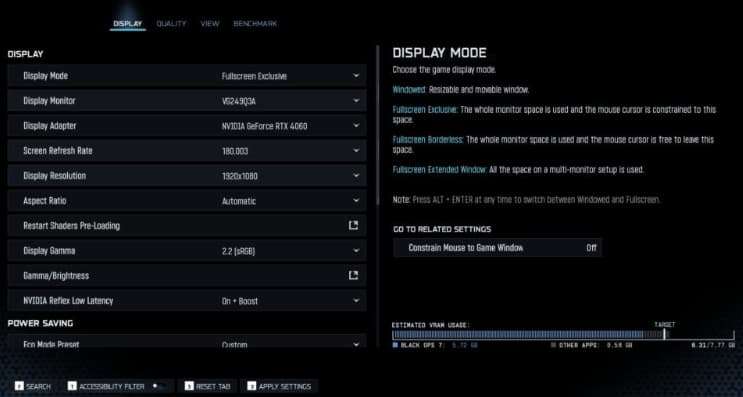Viewport: 743px width, 397px height.
Task: Expand the Display Gamma dropdown
Action: [x=356, y=251]
